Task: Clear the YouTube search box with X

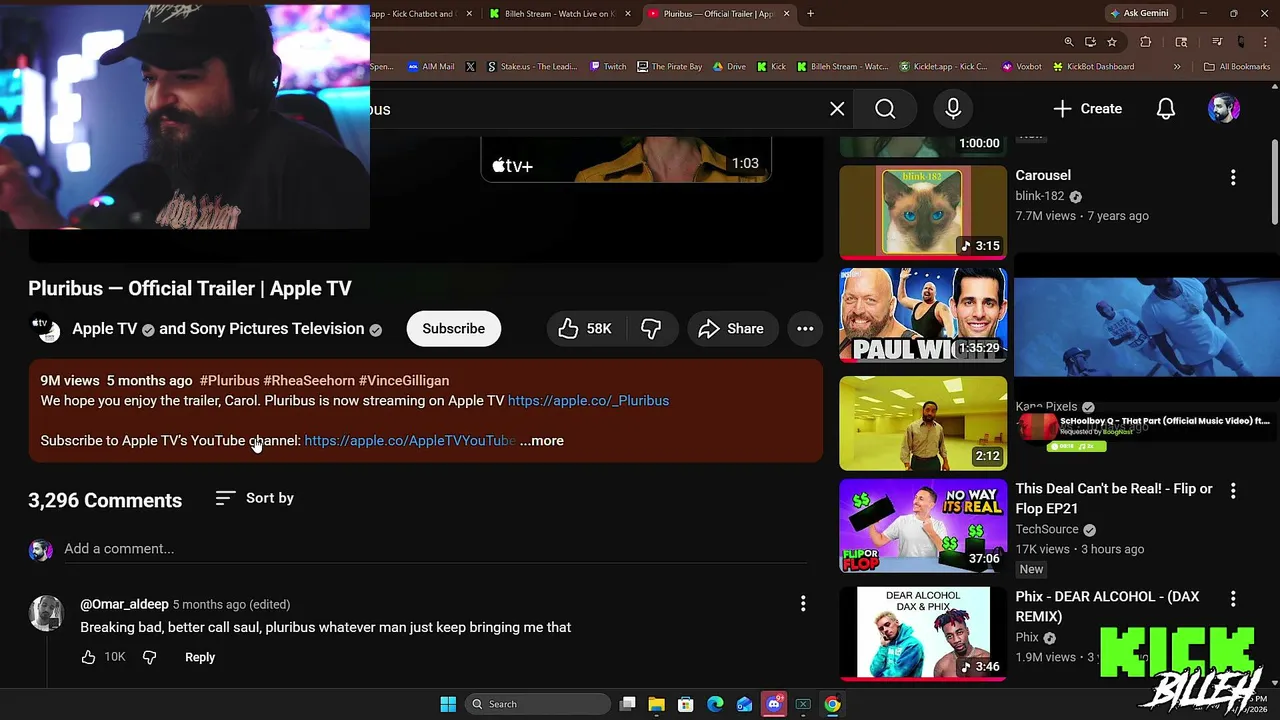Action: point(837,109)
